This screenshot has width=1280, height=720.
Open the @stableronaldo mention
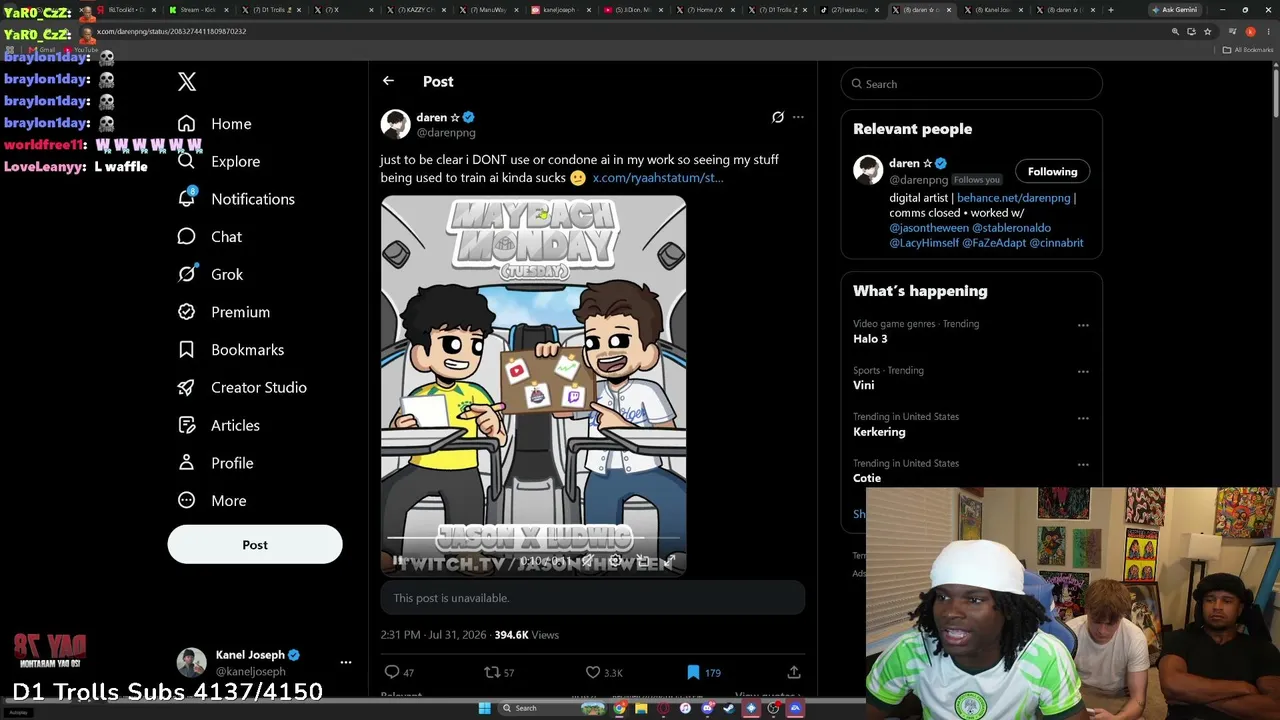[x=1012, y=228]
